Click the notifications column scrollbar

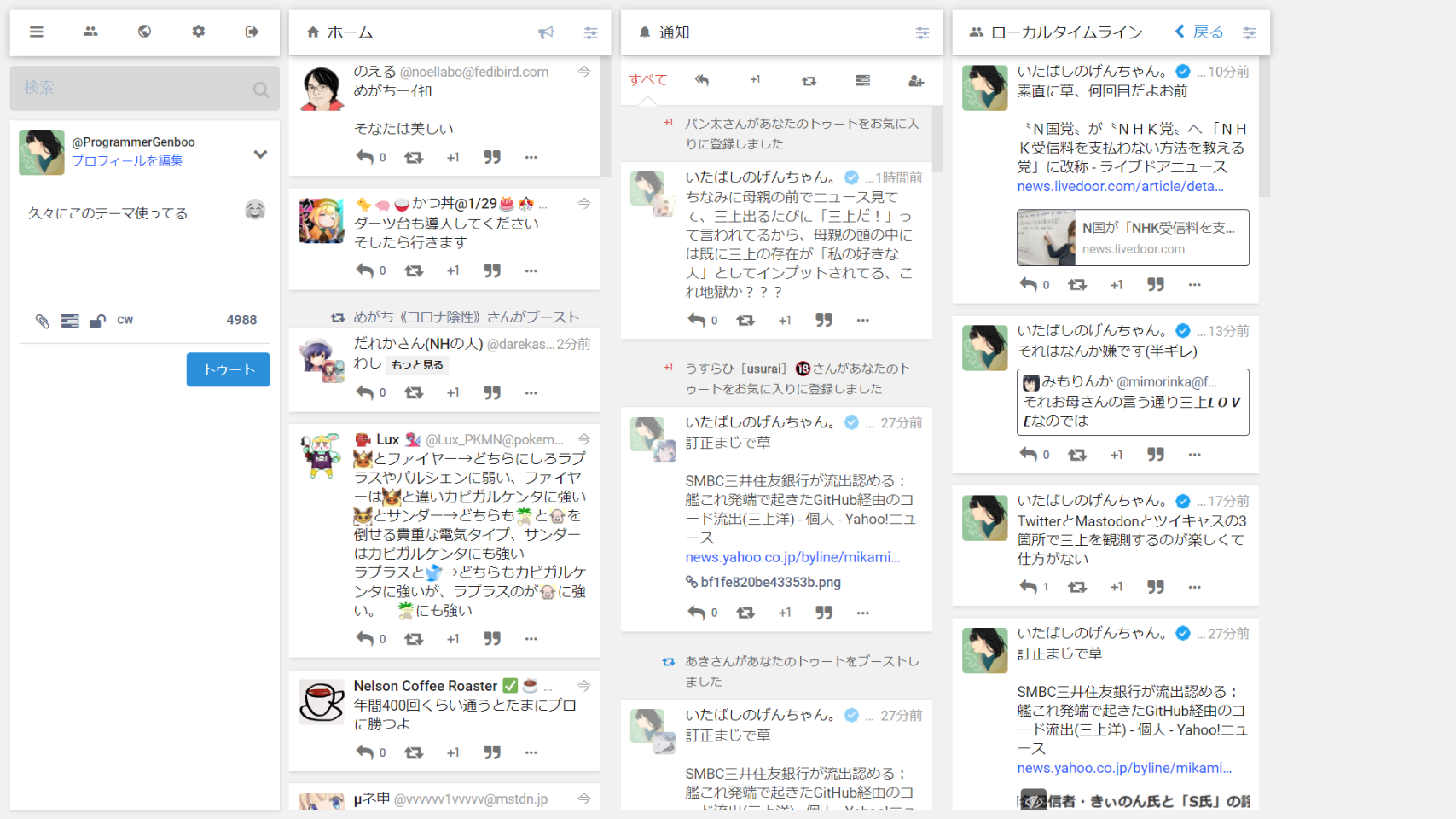[x=937, y=139]
